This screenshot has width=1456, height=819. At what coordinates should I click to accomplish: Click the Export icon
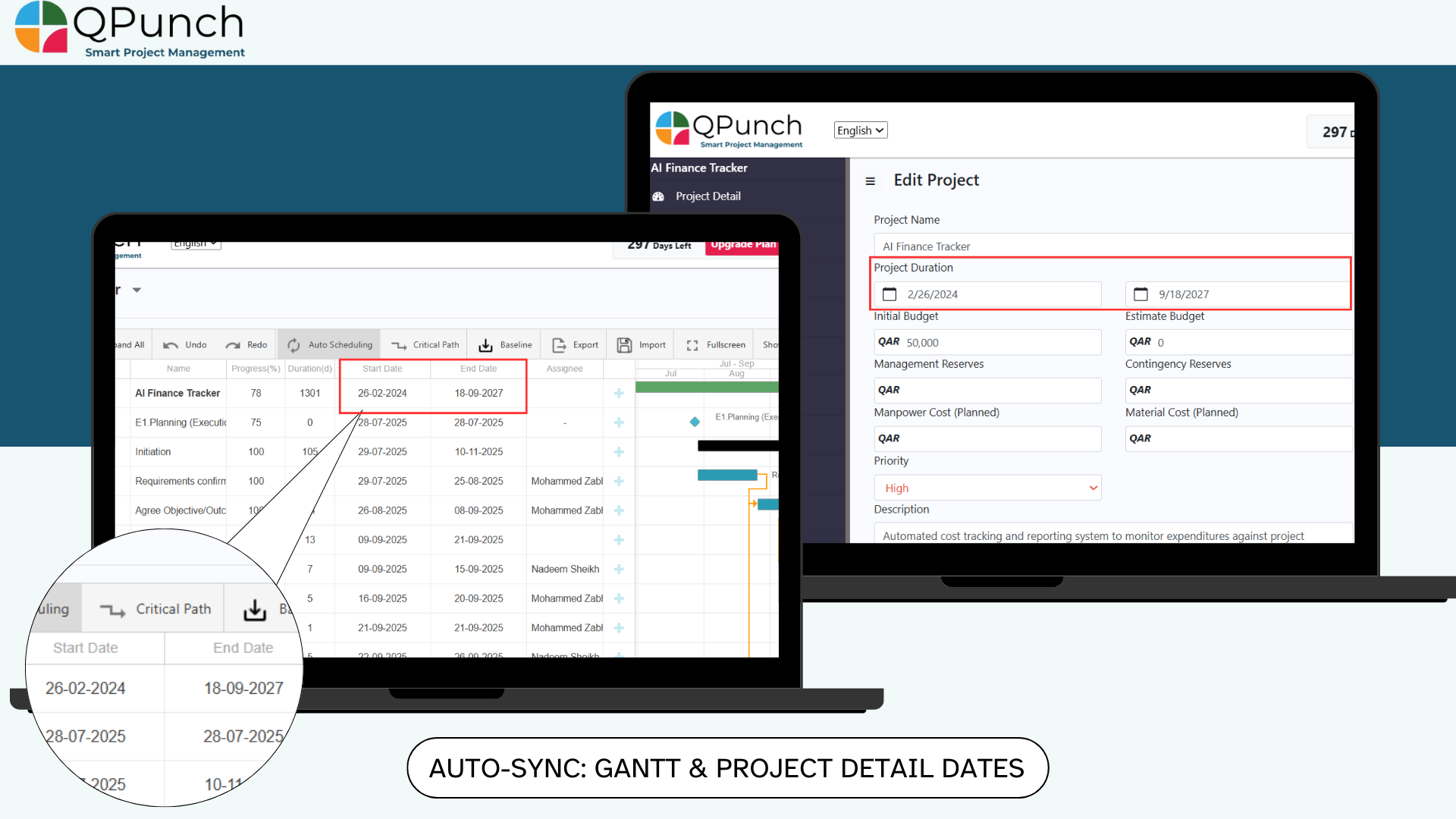(x=559, y=345)
